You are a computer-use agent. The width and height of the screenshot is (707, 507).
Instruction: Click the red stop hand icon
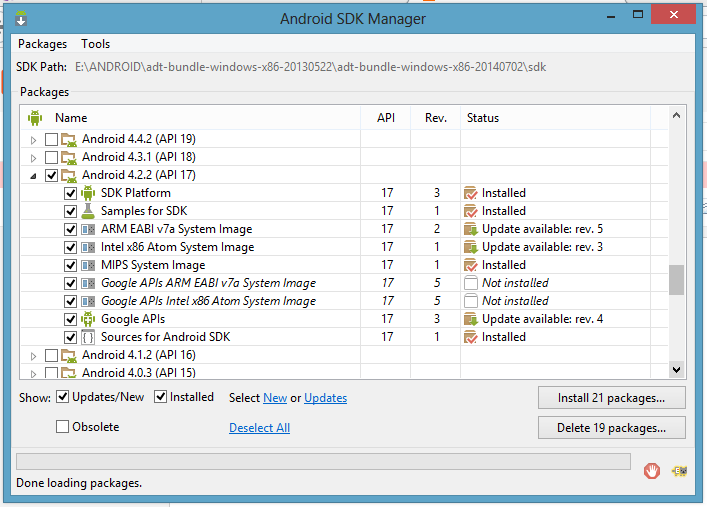pyautogui.click(x=652, y=471)
